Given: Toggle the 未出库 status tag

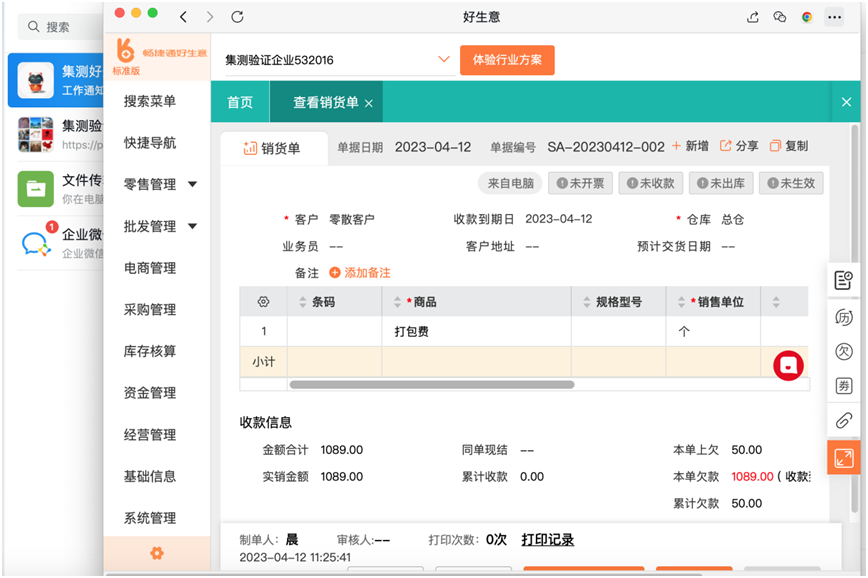Looking at the screenshot, I should click(720, 183).
